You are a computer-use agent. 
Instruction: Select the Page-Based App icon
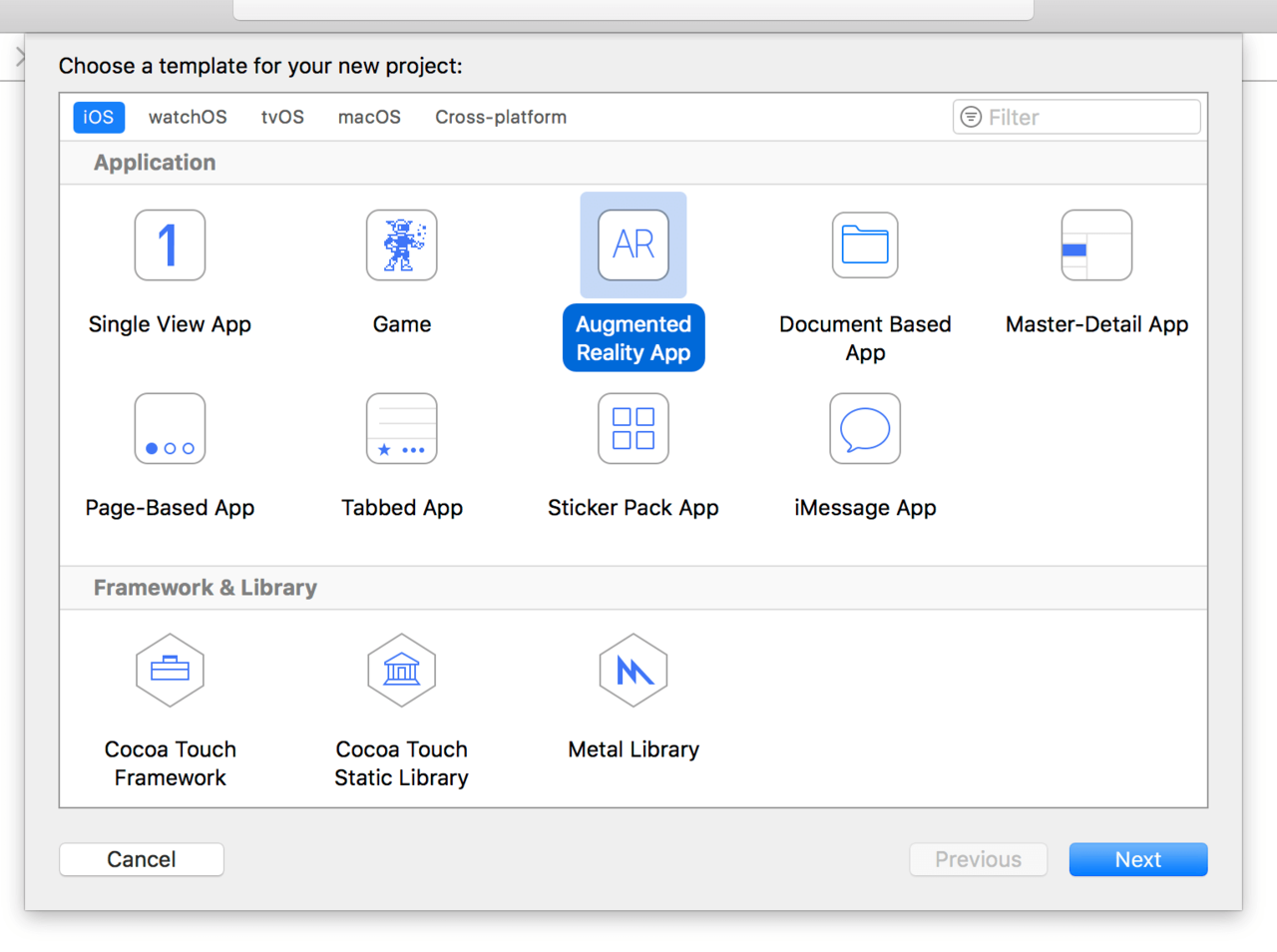click(x=170, y=428)
